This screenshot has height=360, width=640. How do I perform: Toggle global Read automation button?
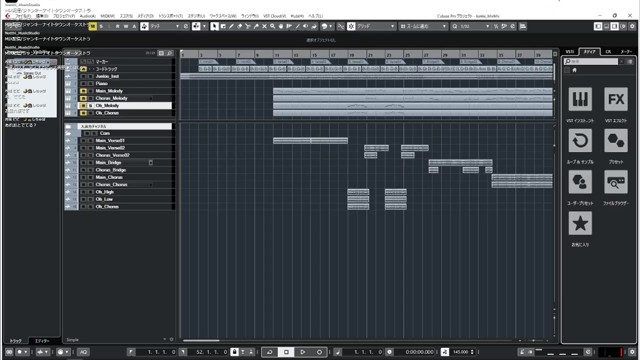(x=118, y=26)
